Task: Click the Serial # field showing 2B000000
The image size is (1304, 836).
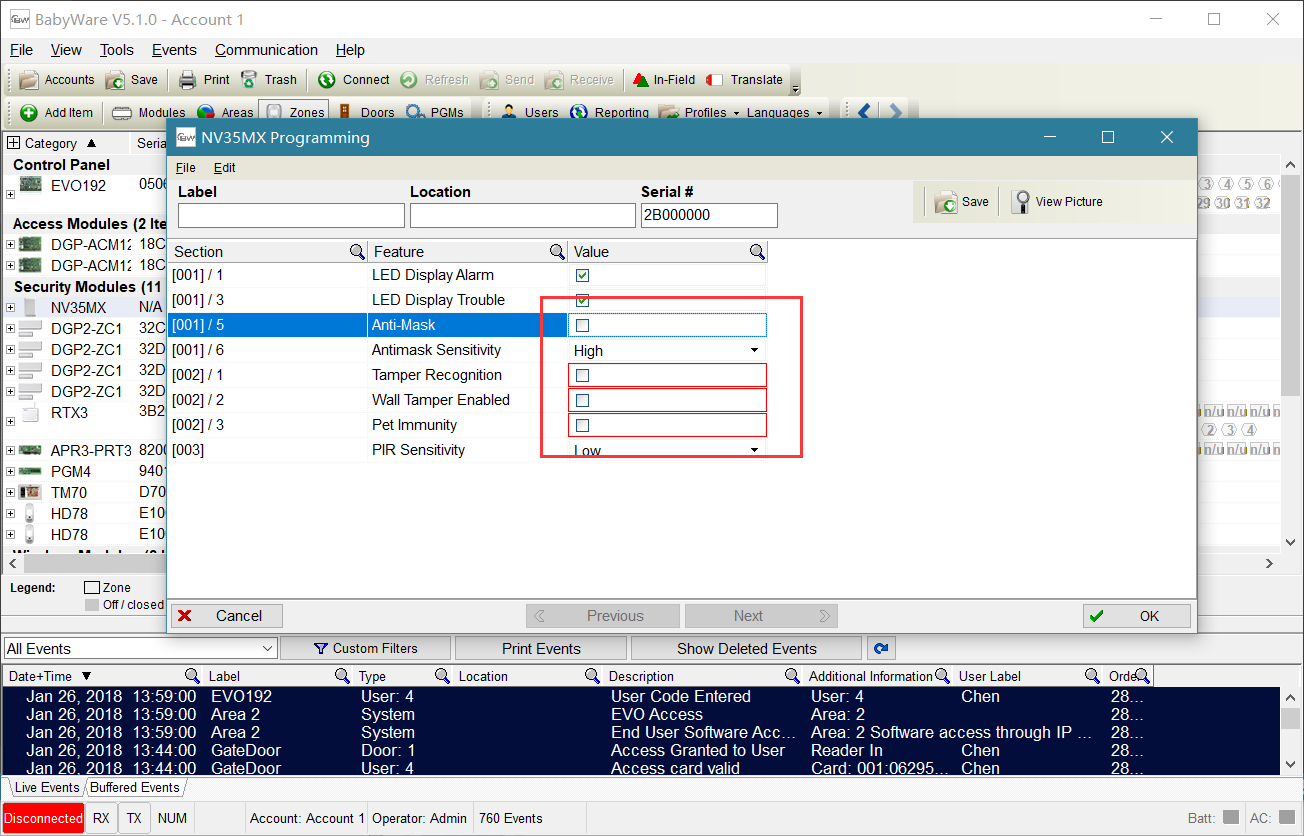Action: tap(709, 215)
